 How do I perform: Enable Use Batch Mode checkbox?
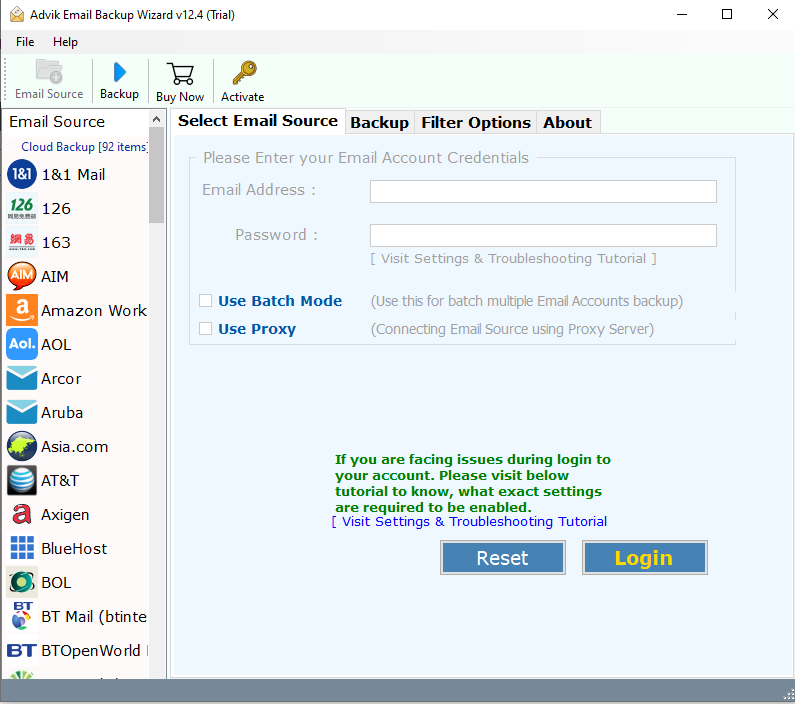205,301
